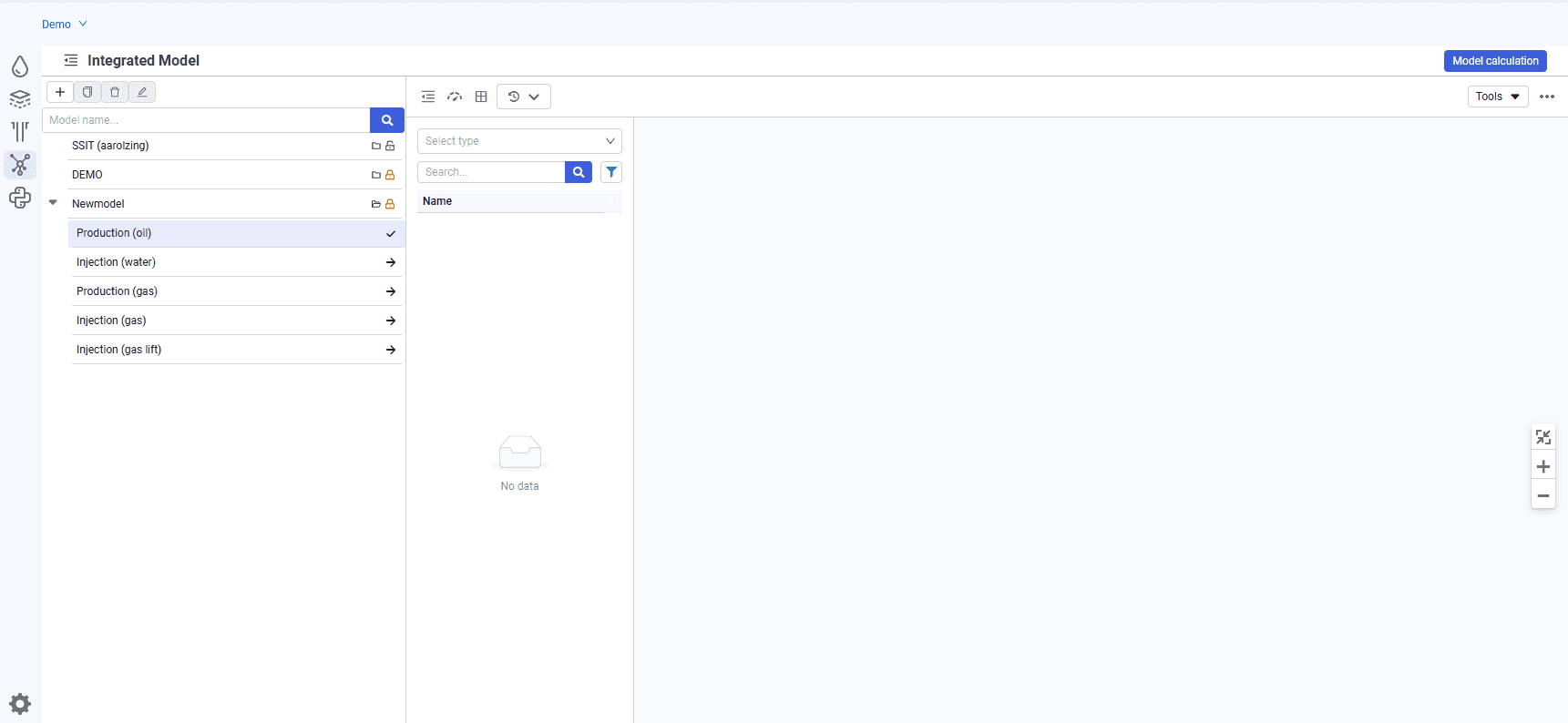Open the network model module in sidebar
Image resolution: width=1568 pixels, height=723 pixels.
click(x=20, y=165)
